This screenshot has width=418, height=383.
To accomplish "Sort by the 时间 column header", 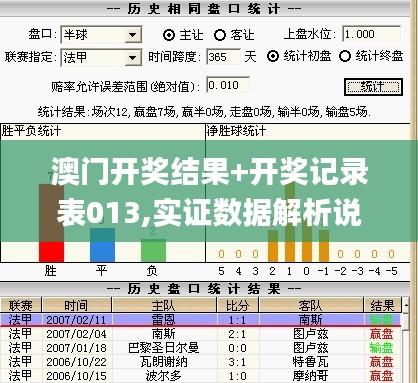I will click(x=77, y=305).
